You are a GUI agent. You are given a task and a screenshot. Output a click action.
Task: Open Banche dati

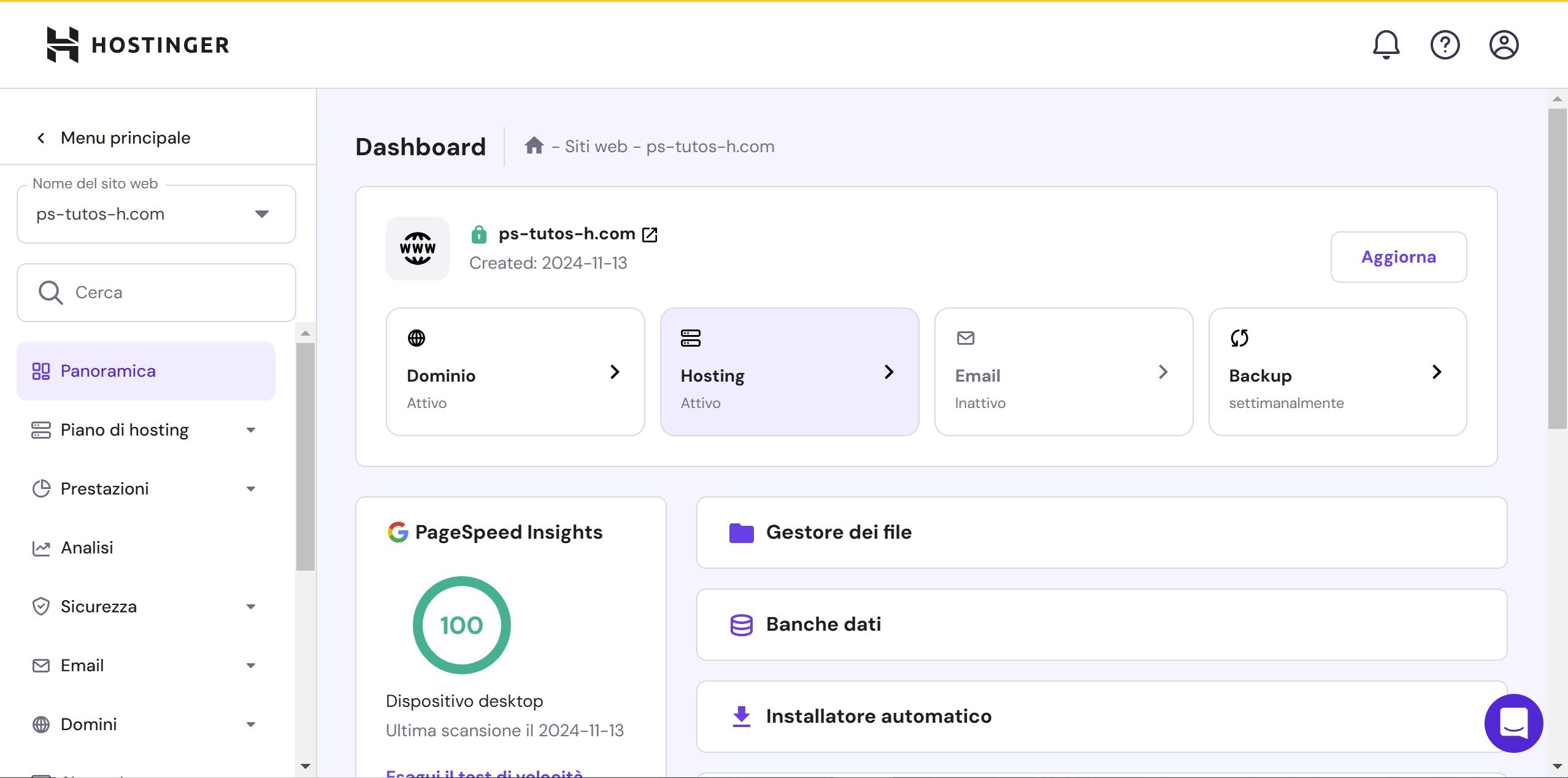tap(1102, 625)
